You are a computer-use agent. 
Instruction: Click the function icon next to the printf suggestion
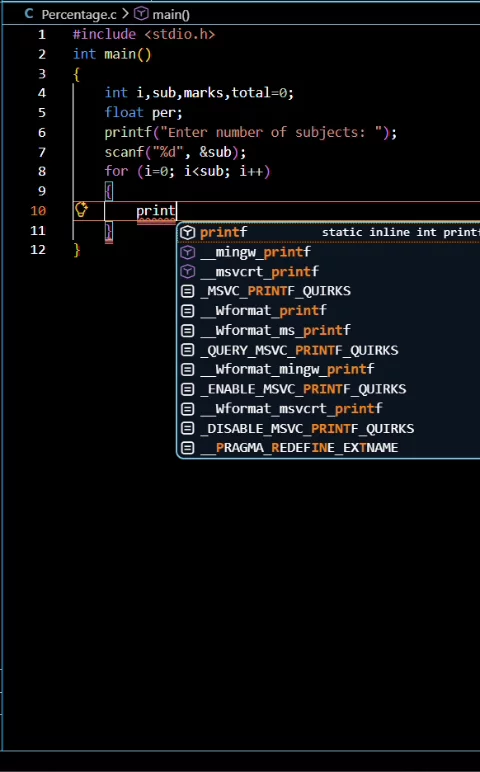tap(188, 232)
